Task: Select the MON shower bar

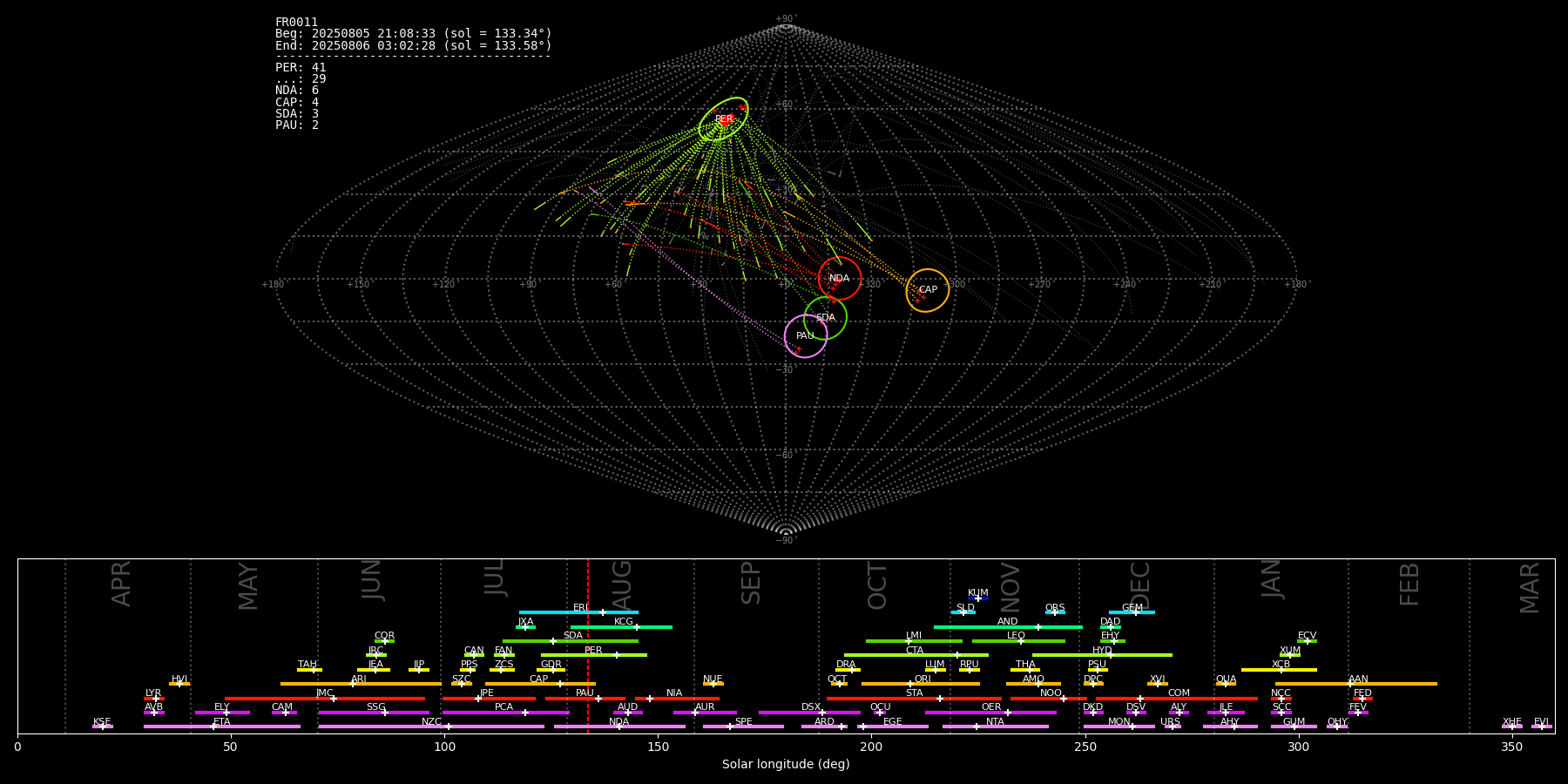Action: [x=1119, y=727]
